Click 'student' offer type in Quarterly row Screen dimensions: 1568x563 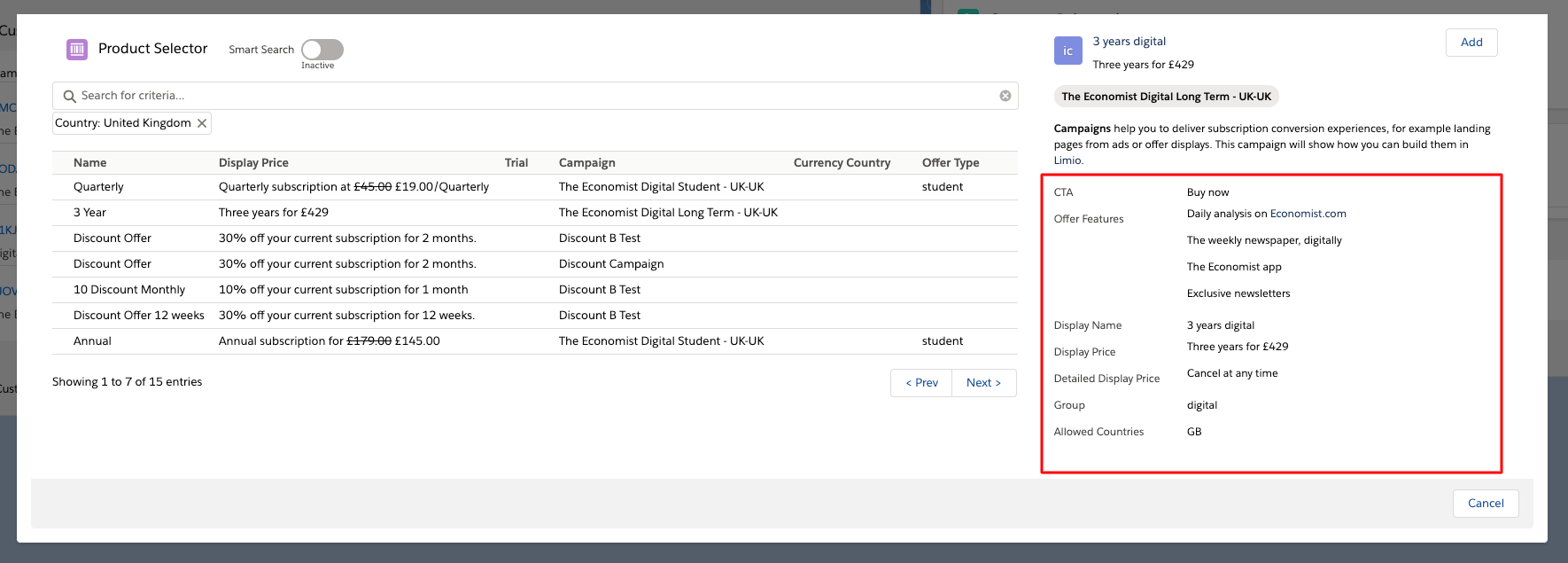(943, 187)
